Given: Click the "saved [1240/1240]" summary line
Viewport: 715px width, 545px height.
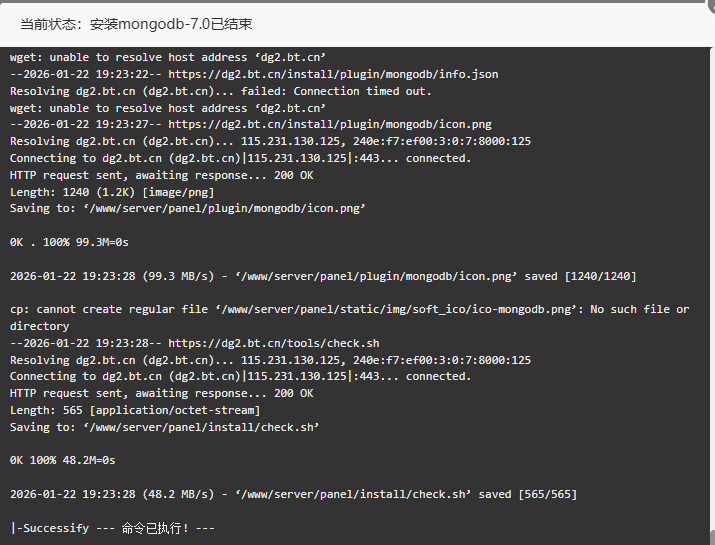Looking at the screenshot, I should coord(322,276).
